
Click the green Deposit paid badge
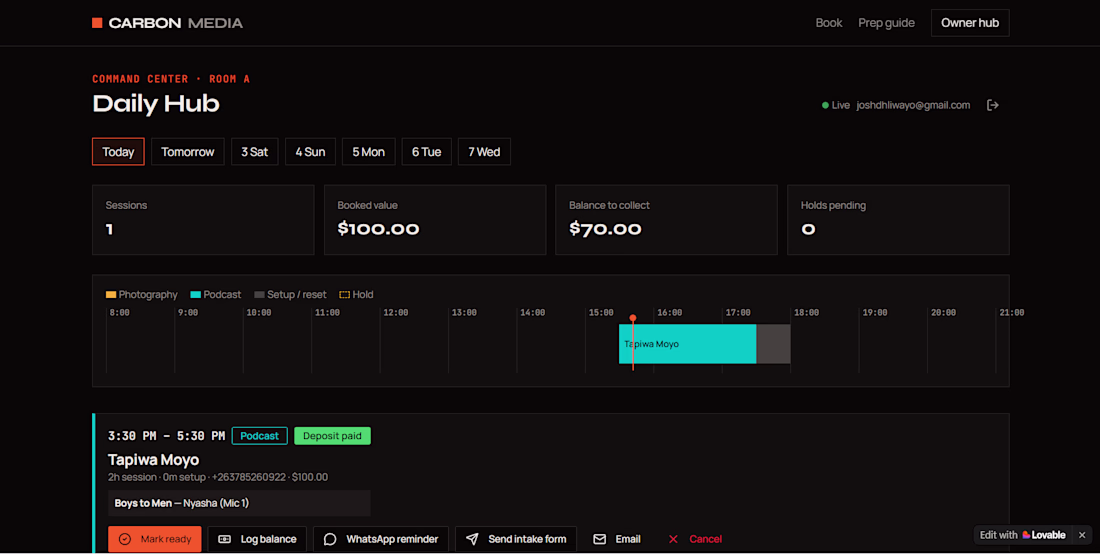333,435
